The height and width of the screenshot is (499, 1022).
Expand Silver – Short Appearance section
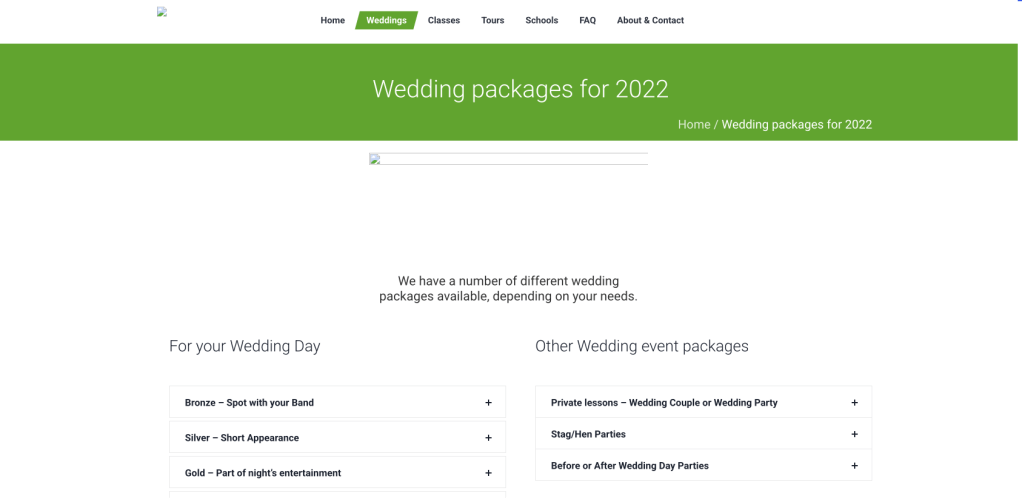(x=241, y=438)
